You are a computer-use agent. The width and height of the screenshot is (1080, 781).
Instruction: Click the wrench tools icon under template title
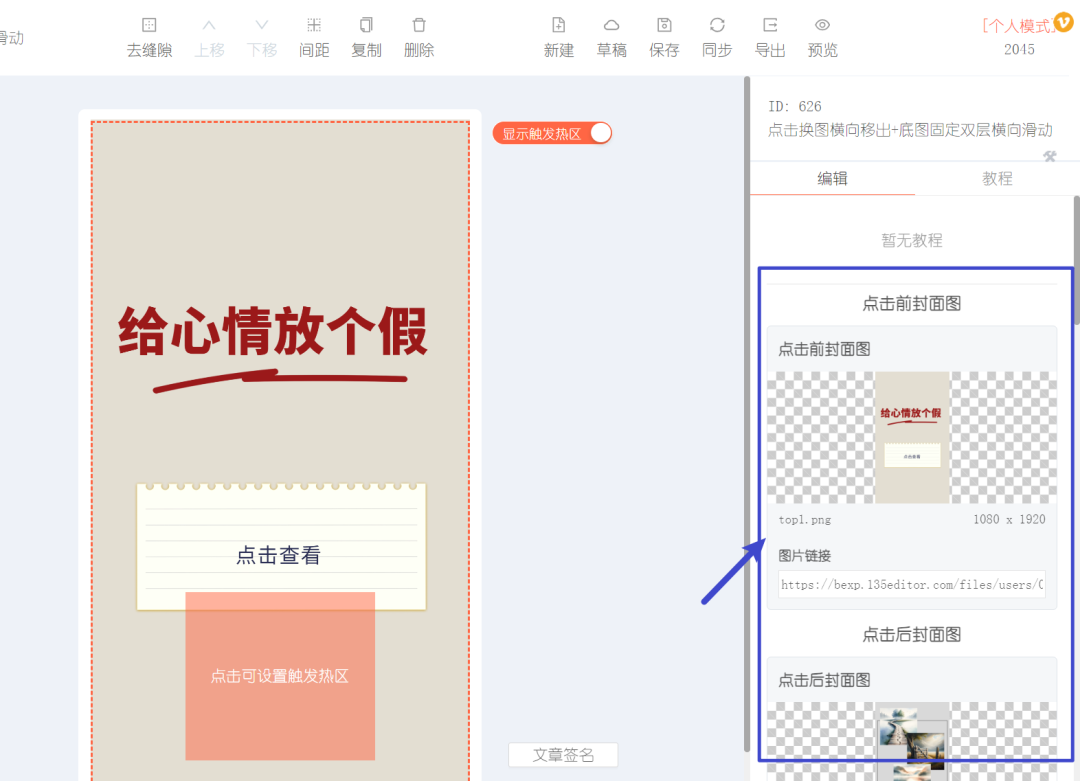coord(1050,156)
